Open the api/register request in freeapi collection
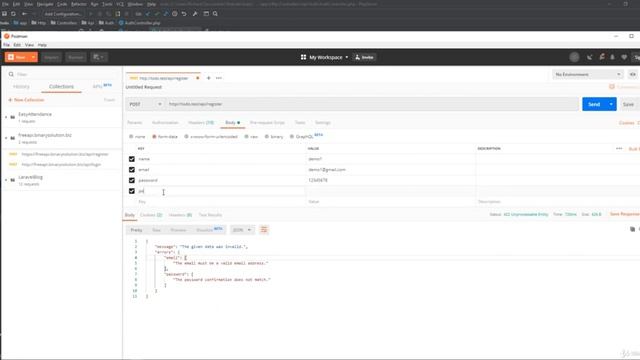Image resolution: width=640 pixels, height=360 pixels. pyautogui.click(x=64, y=154)
